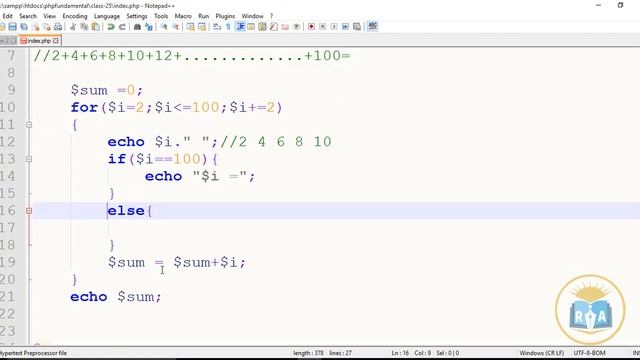Click the comment '//2+4+6+8+10+12+' line
The image size is (640, 360).
click(192, 56)
